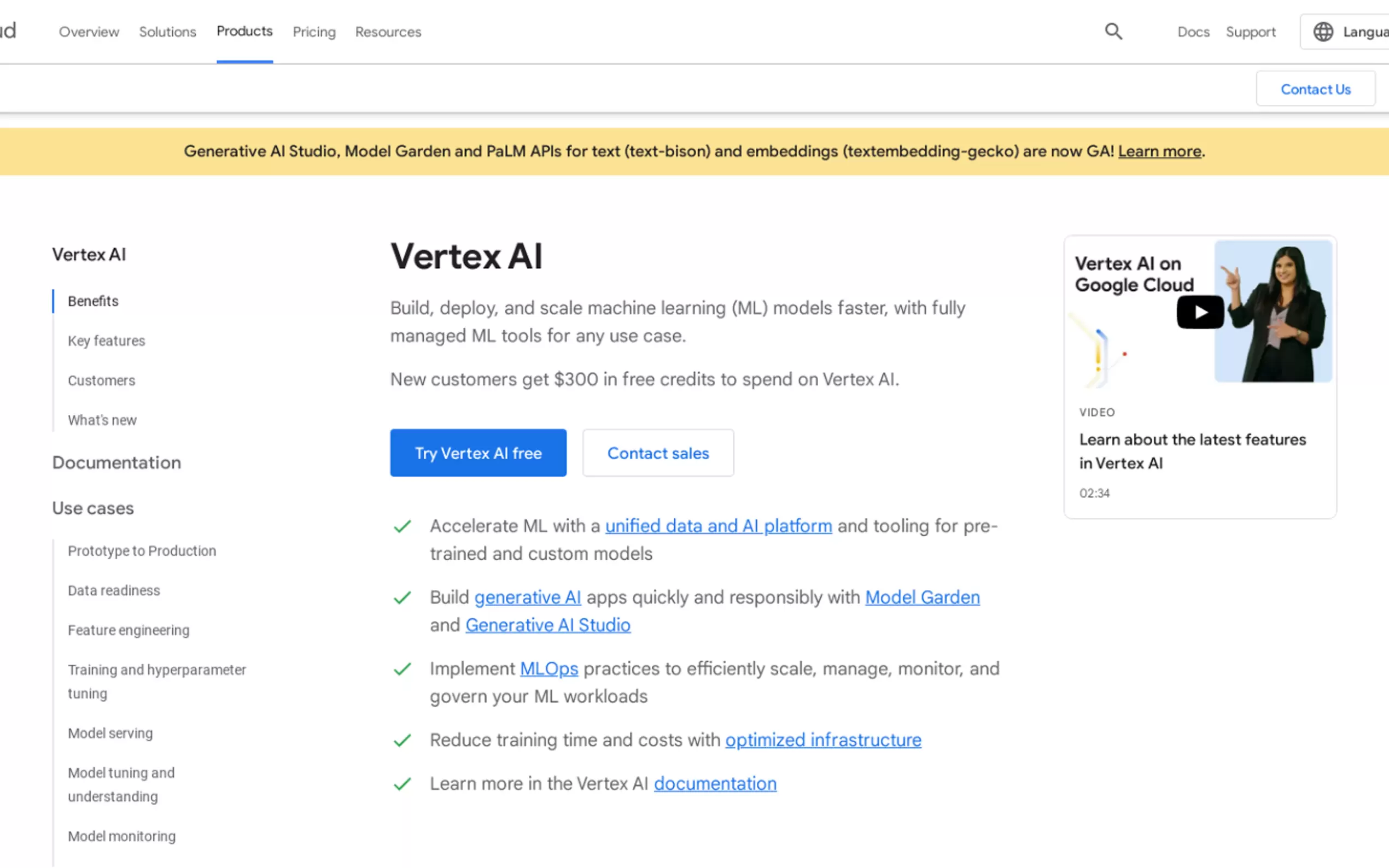Screen dimensions: 1389x868
Task: Follow the banner's Learn more link
Action: click(x=1159, y=151)
